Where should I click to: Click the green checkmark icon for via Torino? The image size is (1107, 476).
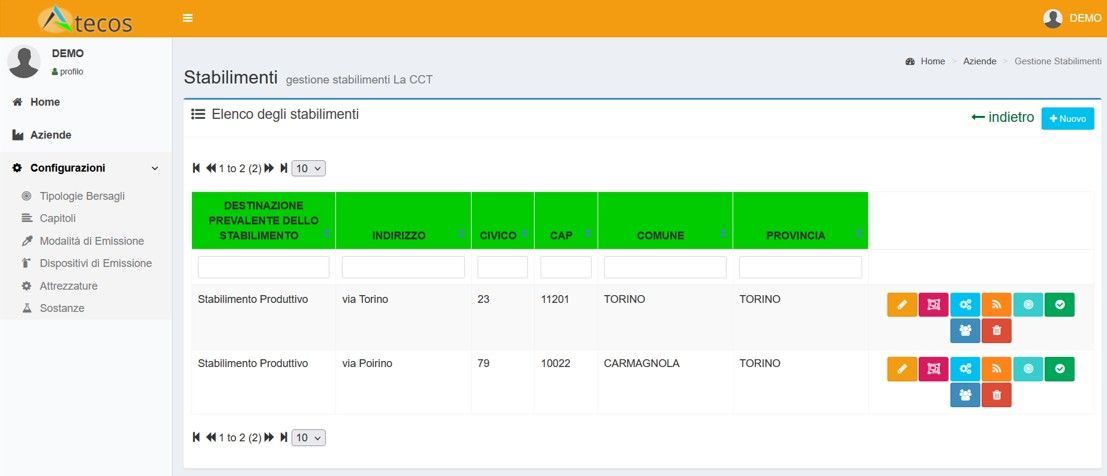tap(1060, 305)
